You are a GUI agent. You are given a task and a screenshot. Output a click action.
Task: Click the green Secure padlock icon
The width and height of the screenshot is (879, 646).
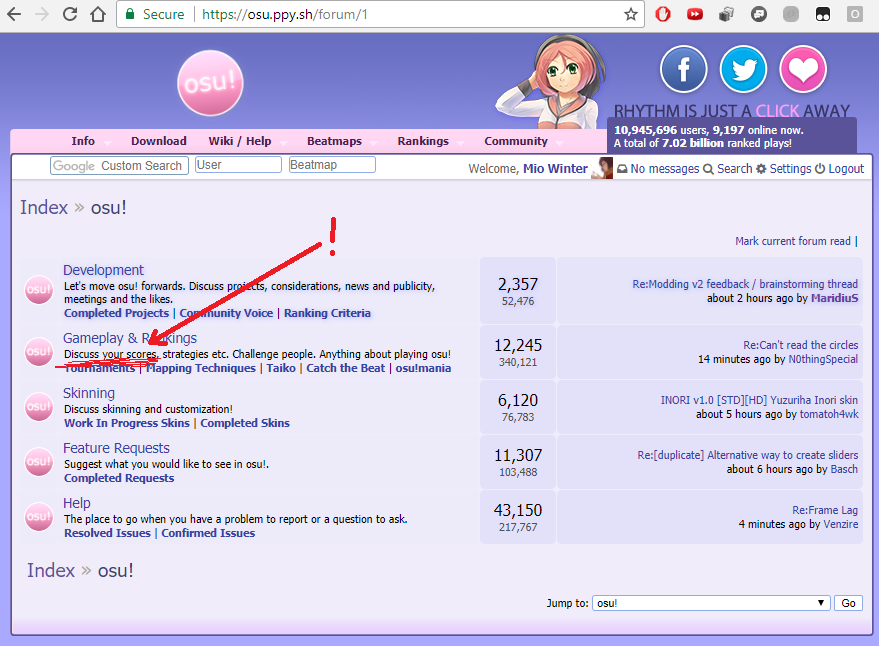pyautogui.click(x=130, y=14)
